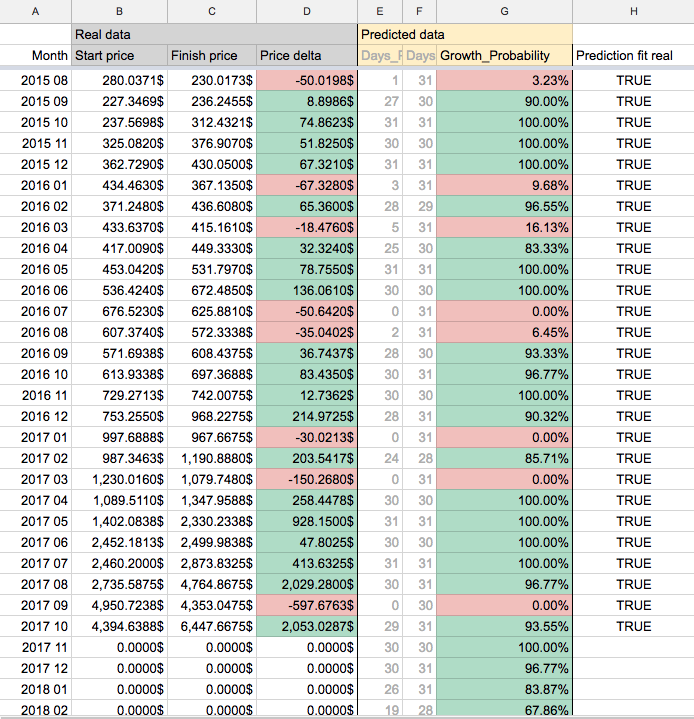Select finish price cell 6,447.6675$
Viewport: 694px width, 719px height.
pos(212,626)
